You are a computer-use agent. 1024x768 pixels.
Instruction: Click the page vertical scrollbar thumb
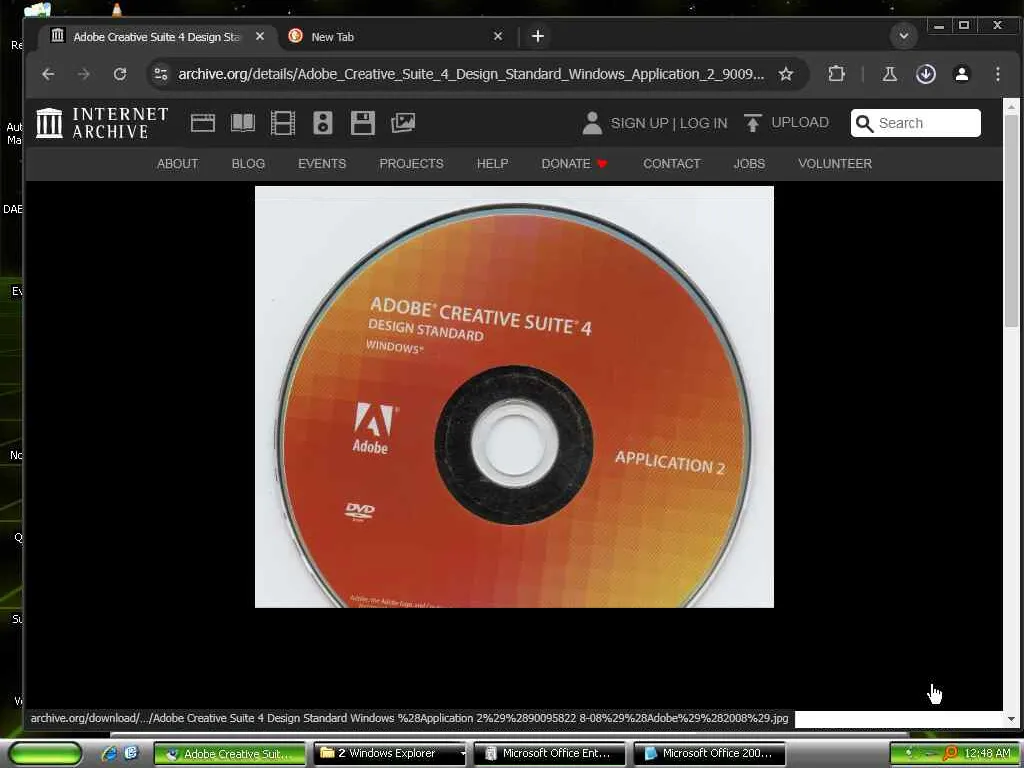[x=1012, y=221]
